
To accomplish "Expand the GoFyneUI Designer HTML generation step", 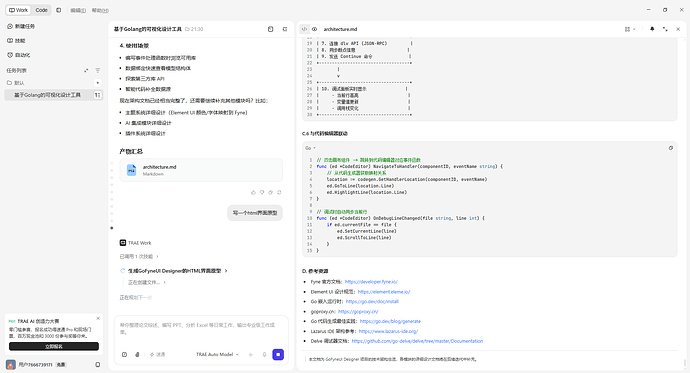I will click(x=178, y=271).
